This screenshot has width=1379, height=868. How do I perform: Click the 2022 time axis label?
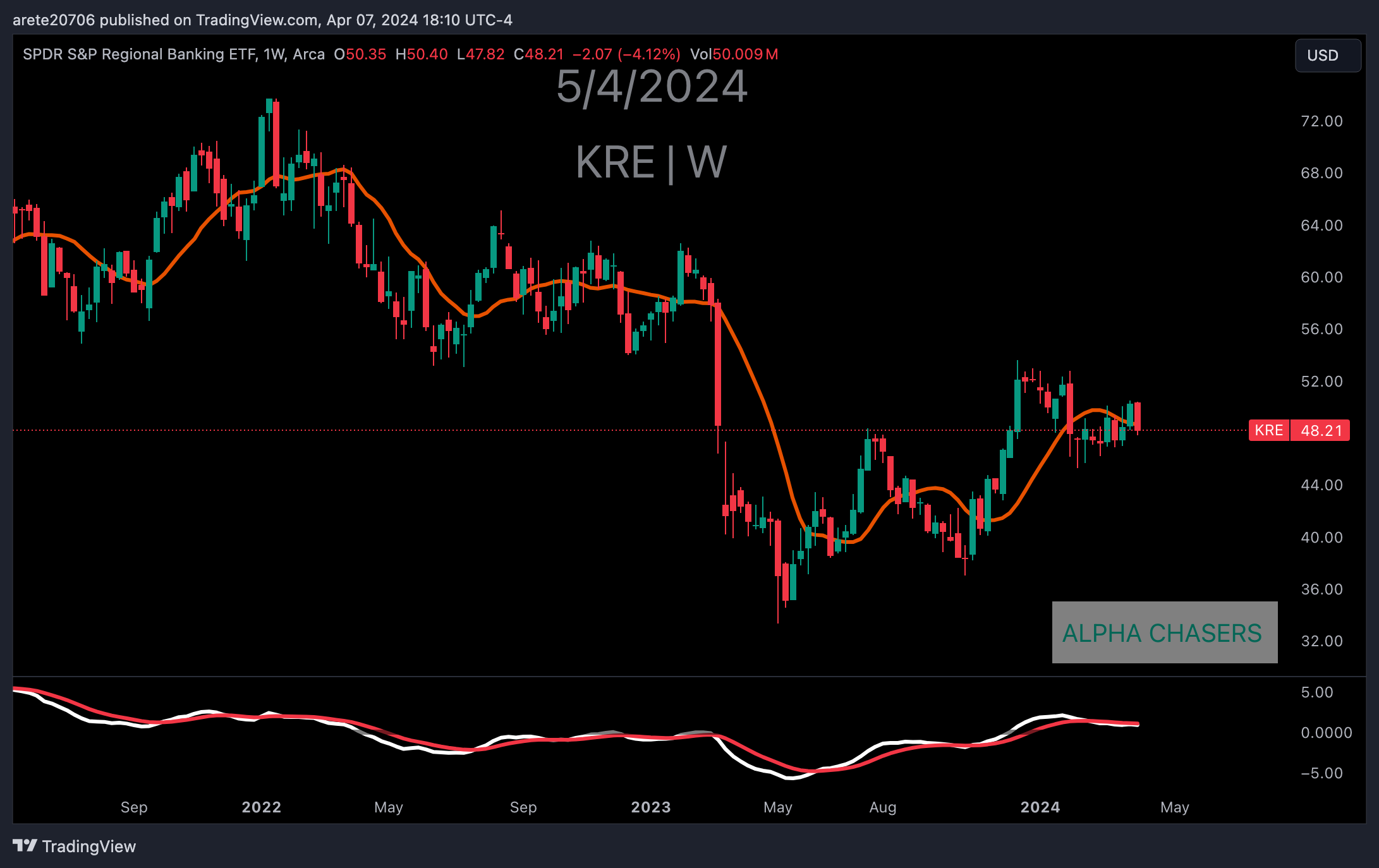click(262, 807)
